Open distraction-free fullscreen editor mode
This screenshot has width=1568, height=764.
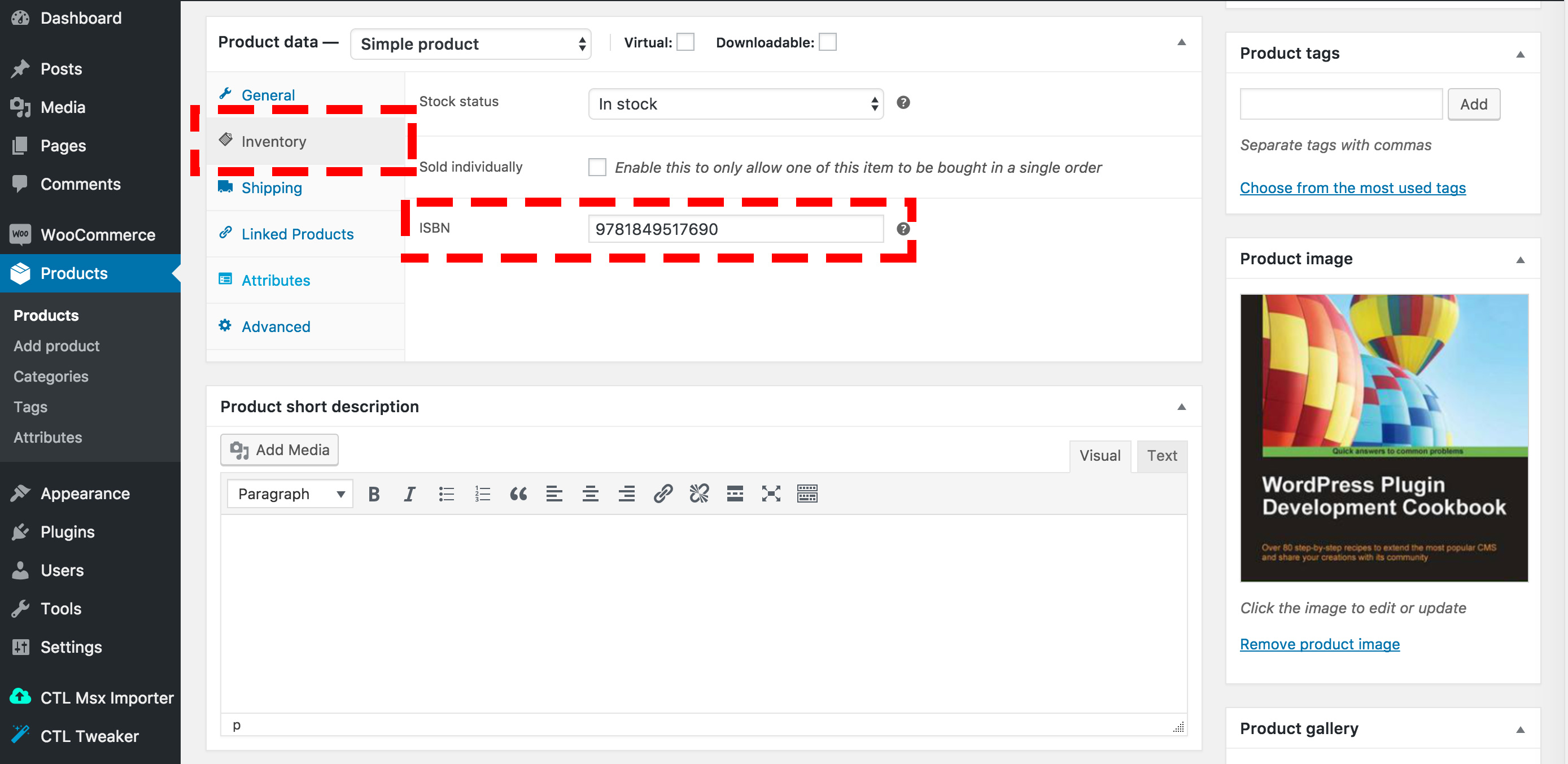[x=771, y=494]
